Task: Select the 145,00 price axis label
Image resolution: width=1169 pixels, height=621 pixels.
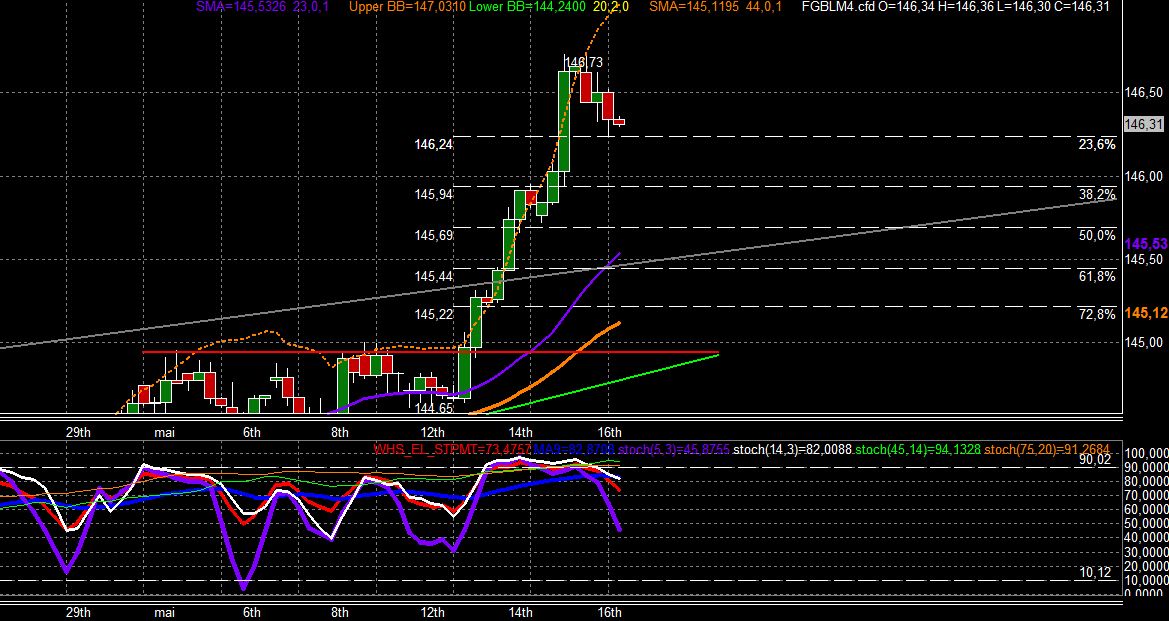Action: click(1144, 342)
